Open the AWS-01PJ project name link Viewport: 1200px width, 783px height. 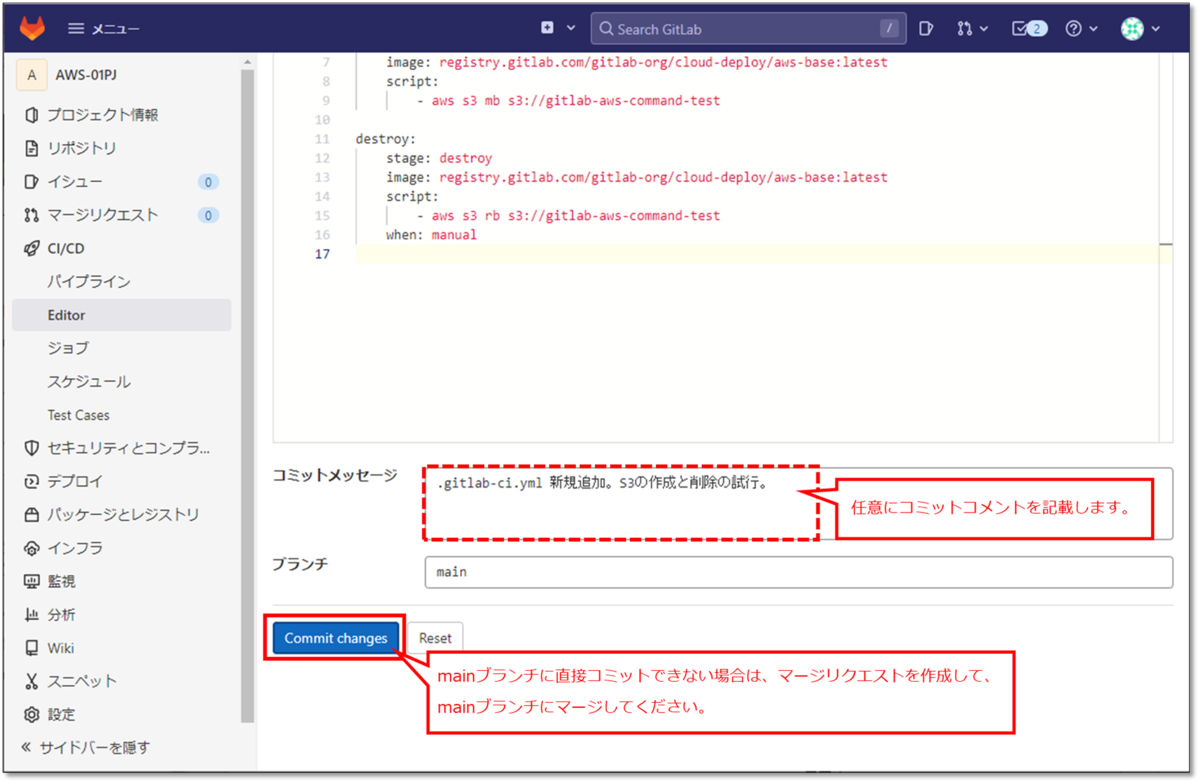pyautogui.click(x=87, y=75)
